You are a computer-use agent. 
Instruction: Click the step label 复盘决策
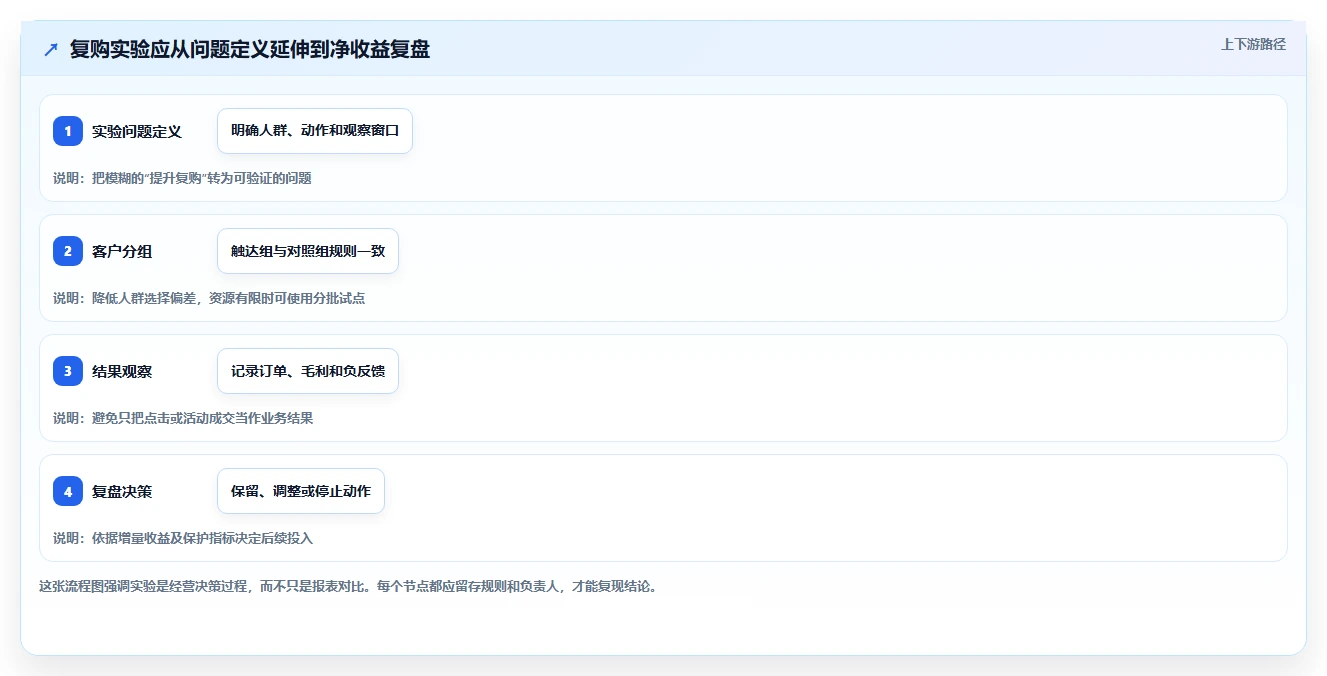tap(122, 491)
